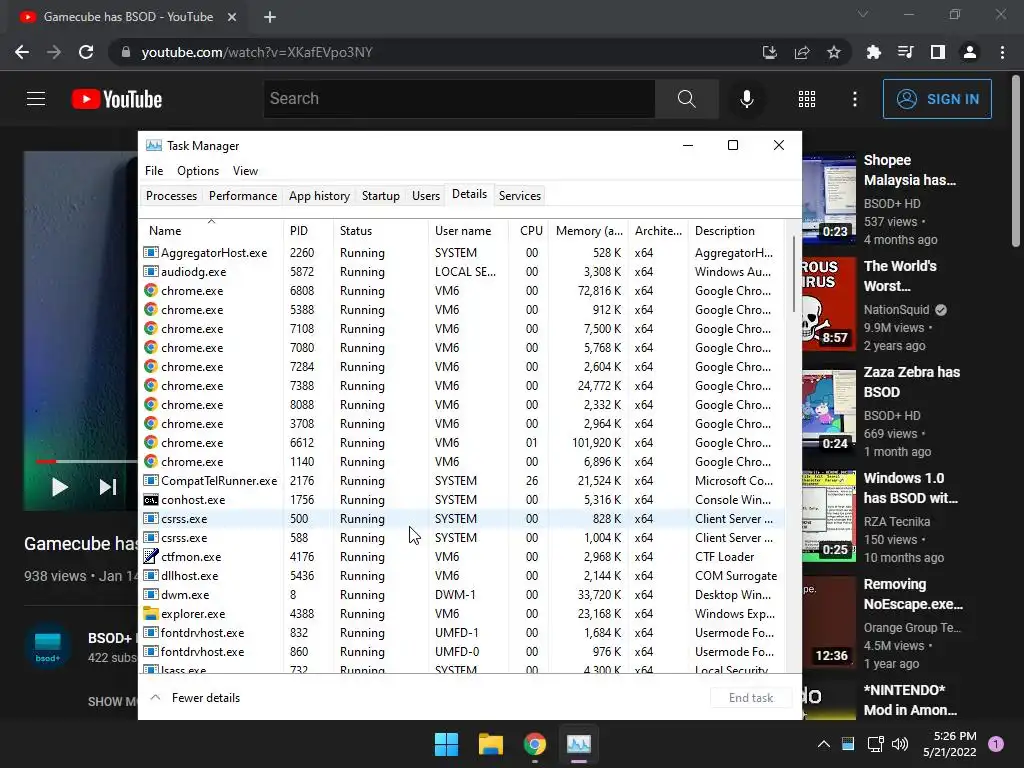Show hidden tray icons chevron
This screenshot has height=768, width=1024.
coord(824,744)
